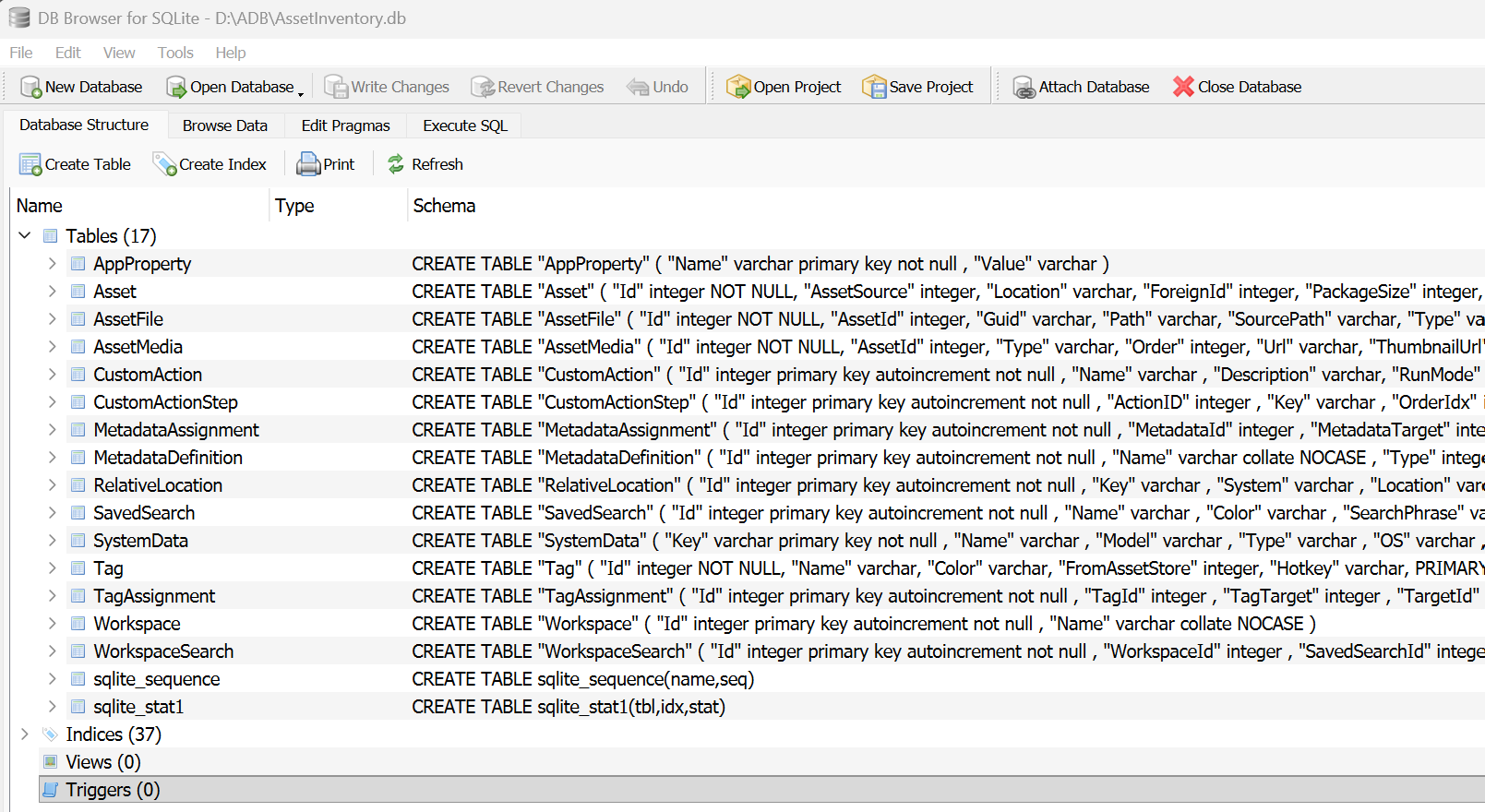Select the MetadataDefinition table name
This screenshot has height=812, width=1485.
pyautogui.click(x=168, y=458)
